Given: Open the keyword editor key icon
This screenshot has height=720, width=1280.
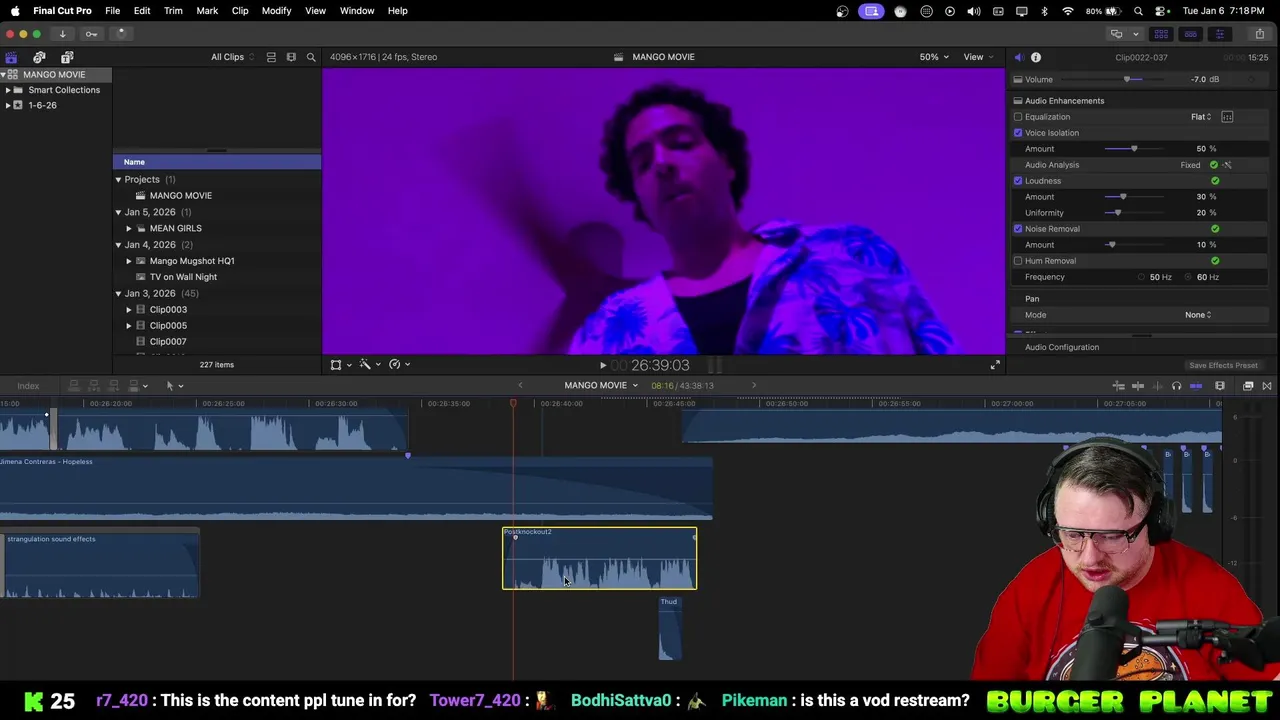Looking at the screenshot, I should point(91,34).
